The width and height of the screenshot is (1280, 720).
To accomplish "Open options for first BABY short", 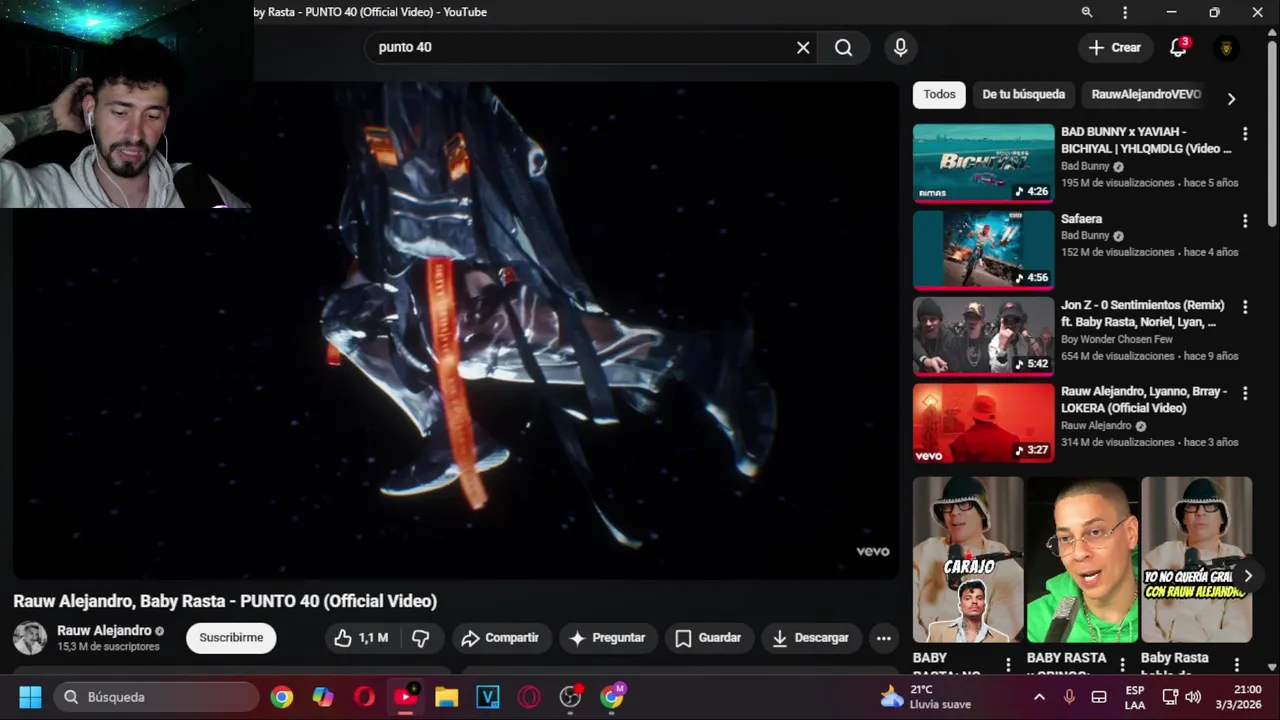I will click(x=1008, y=664).
